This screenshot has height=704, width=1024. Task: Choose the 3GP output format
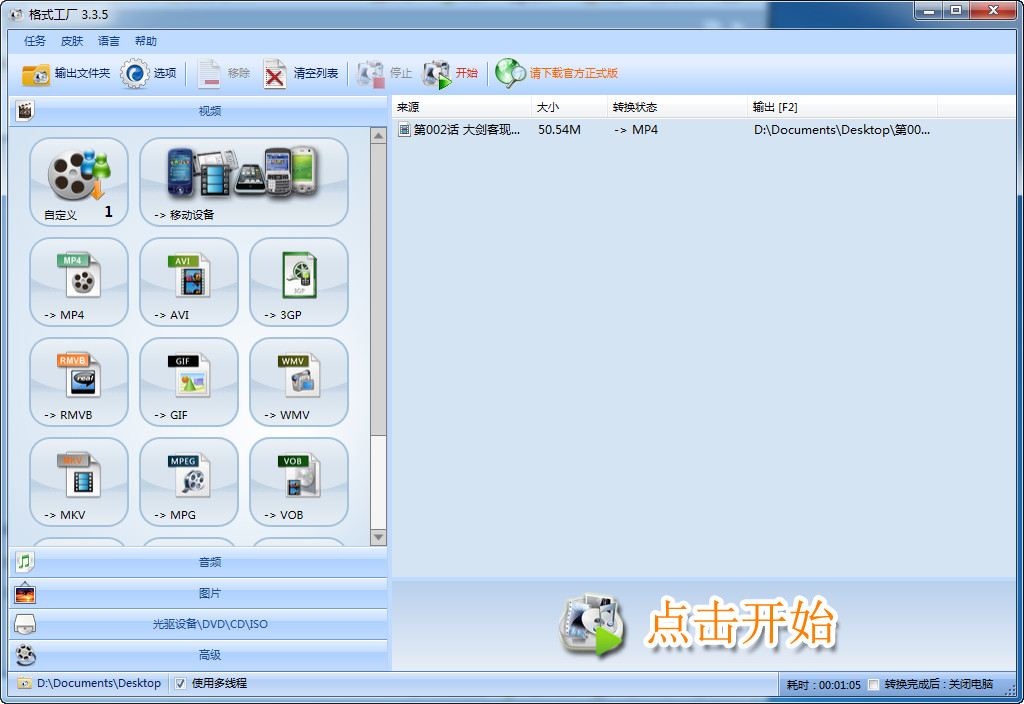(297, 282)
